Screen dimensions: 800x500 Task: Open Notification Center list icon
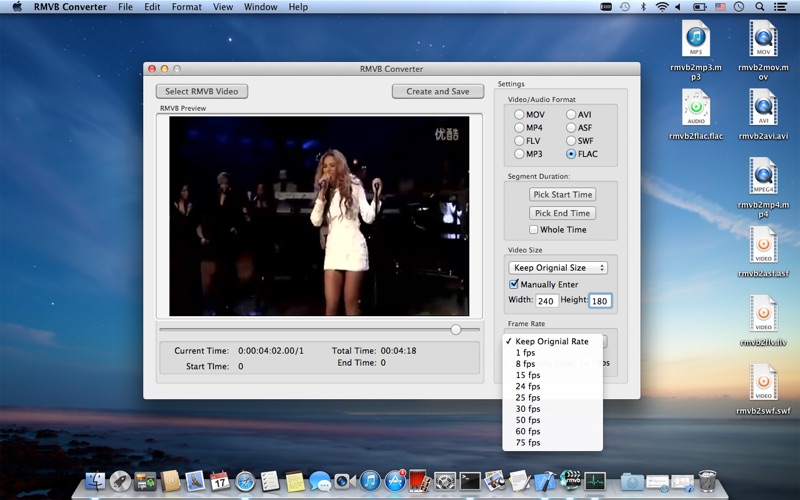click(780, 7)
